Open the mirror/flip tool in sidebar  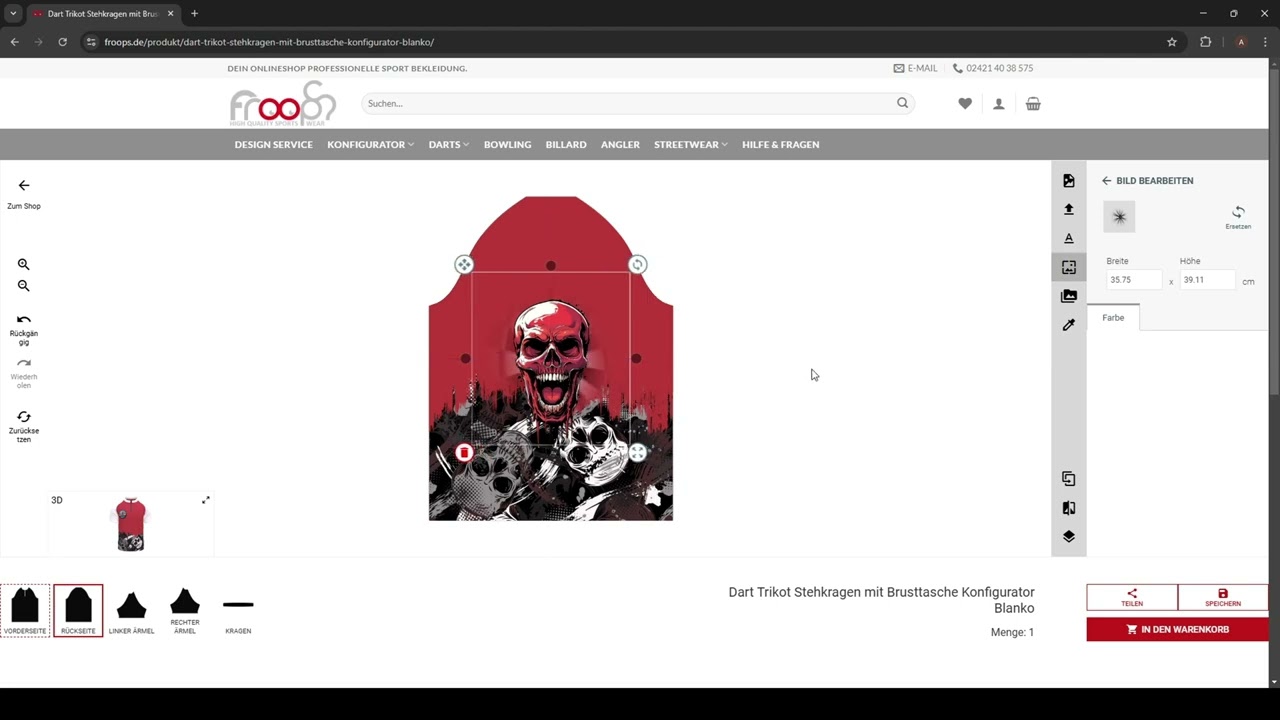coord(1069,508)
